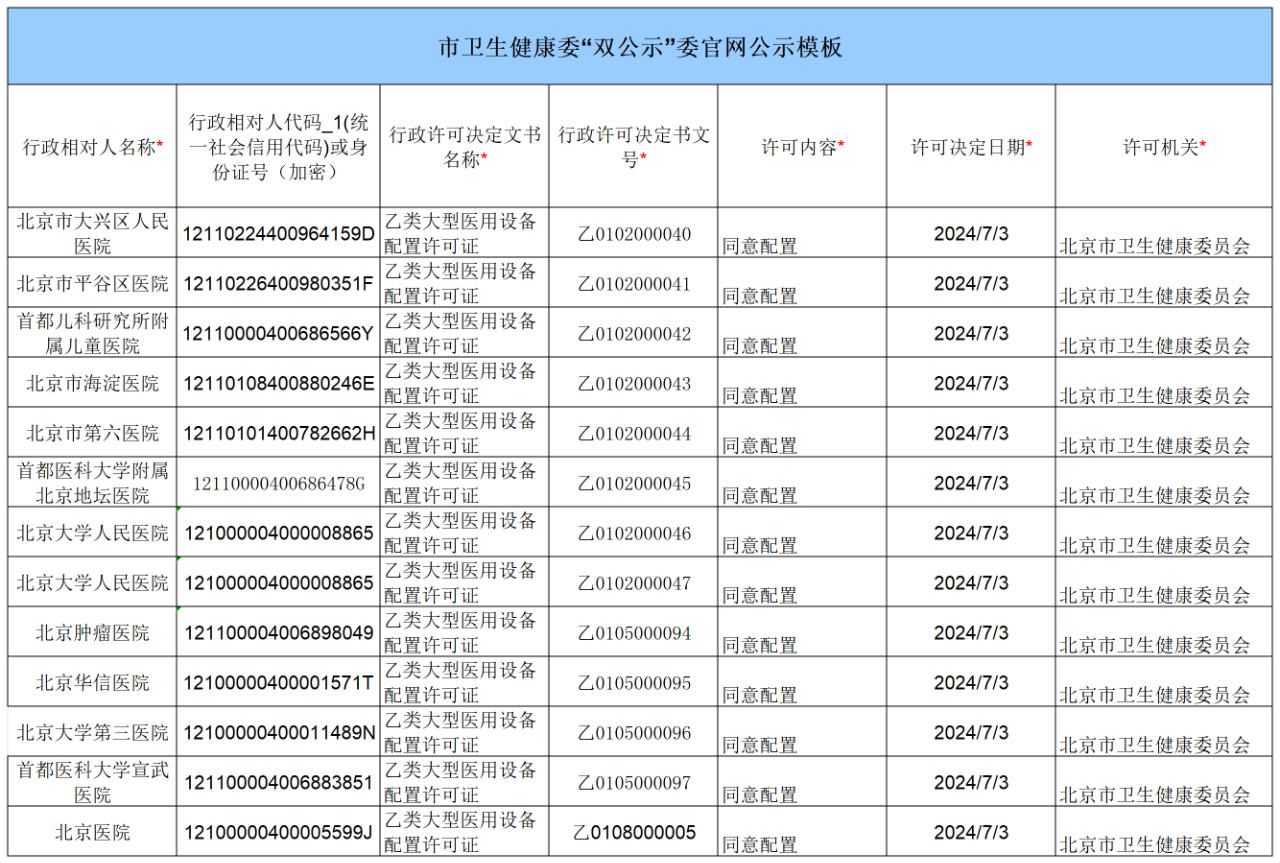Select the 北京肿瘤医院 cell
The image size is (1280, 863).
[92, 633]
